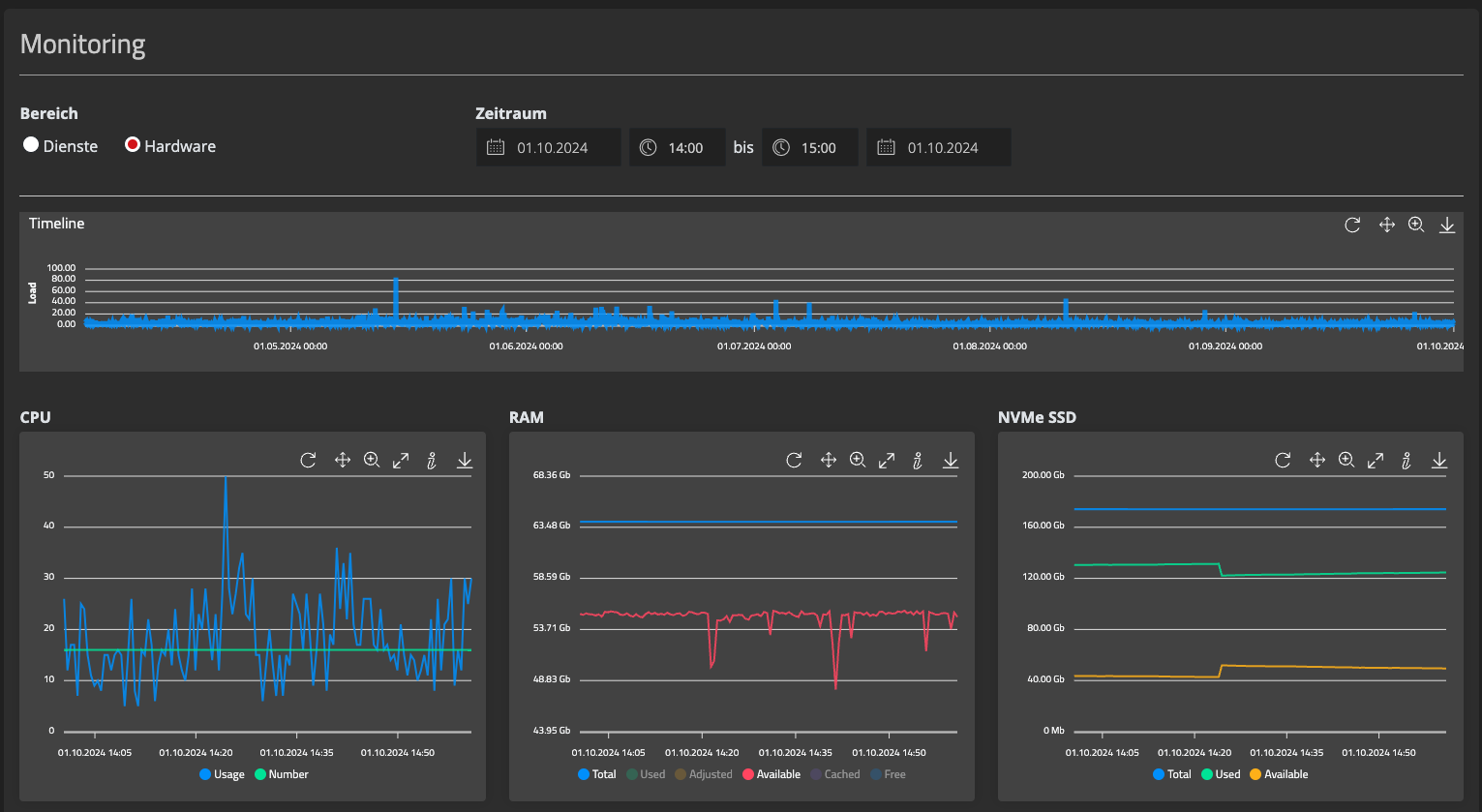The width and height of the screenshot is (1482, 812).
Task: Open end date picker next to 15:00
Action: click(x=939, y=147)
